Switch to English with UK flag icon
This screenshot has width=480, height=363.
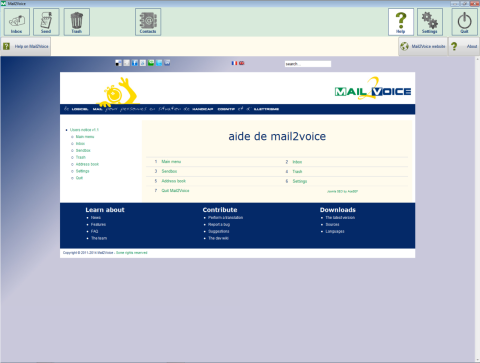coord(241,63)
